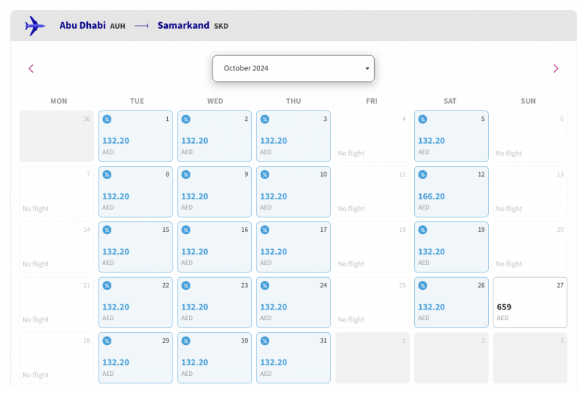
Task: Select October 12 fare of 166.20 AED
Action: point(451,192)
